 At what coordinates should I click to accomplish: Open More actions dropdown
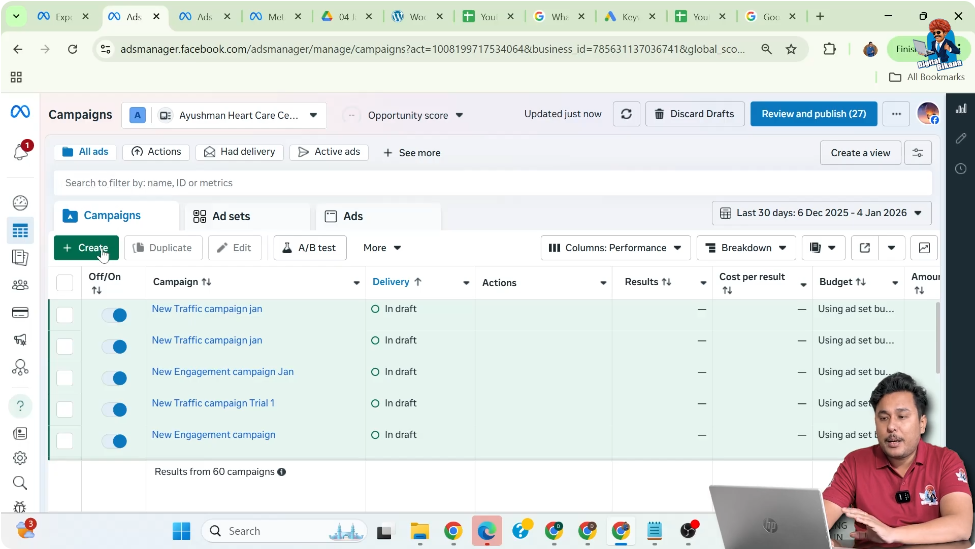click(382, 247)
